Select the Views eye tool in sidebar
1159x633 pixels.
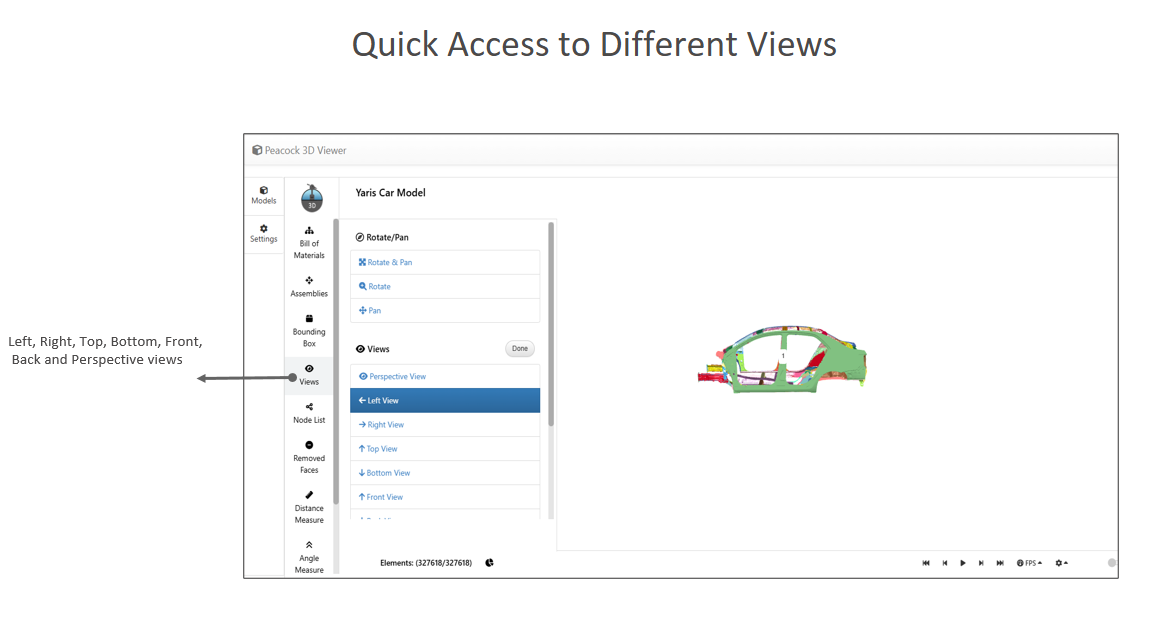(x=309, y=375)
